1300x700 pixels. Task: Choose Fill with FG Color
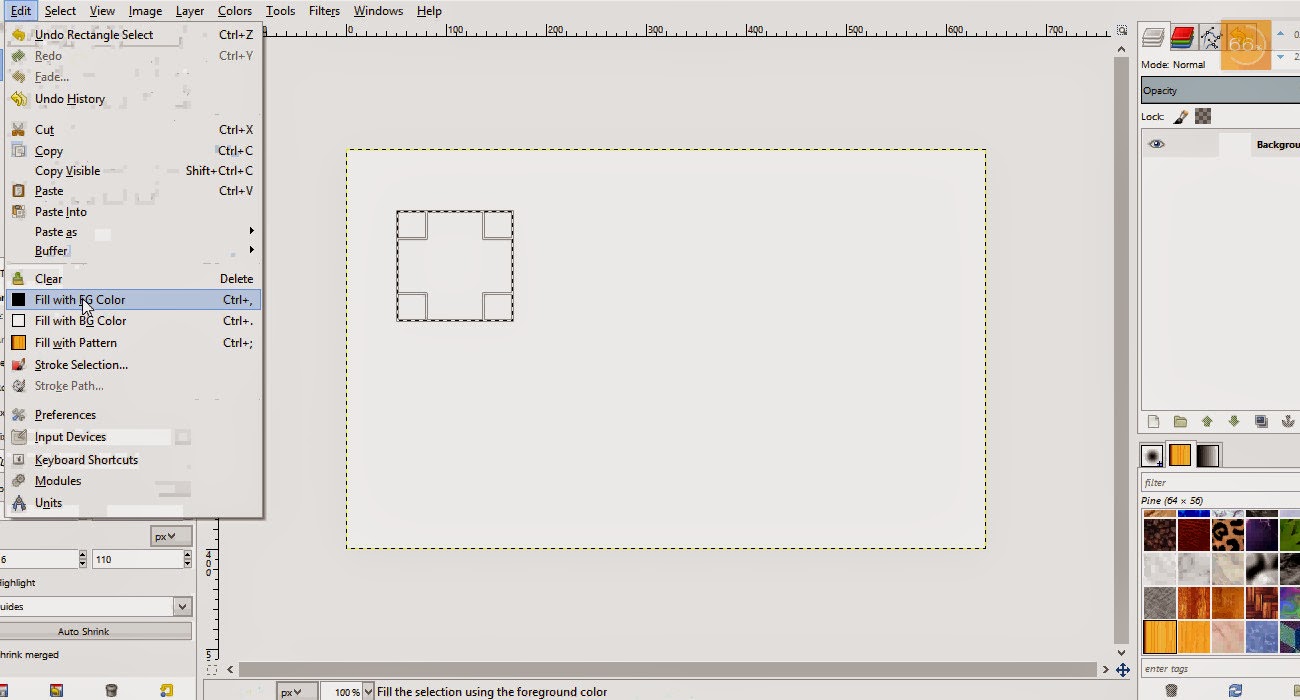pos(132,300)
